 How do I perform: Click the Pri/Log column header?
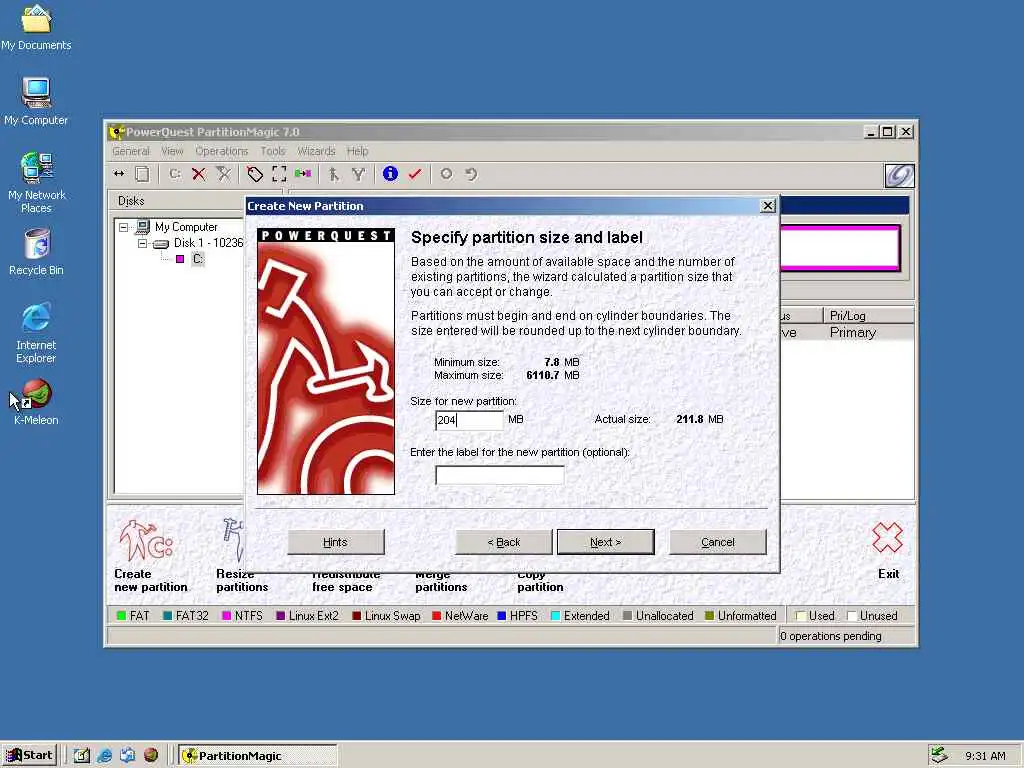click(868, 315)
